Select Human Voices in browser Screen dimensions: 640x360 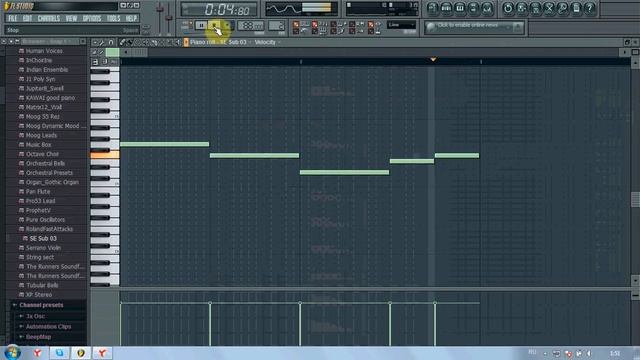(44, 51)
